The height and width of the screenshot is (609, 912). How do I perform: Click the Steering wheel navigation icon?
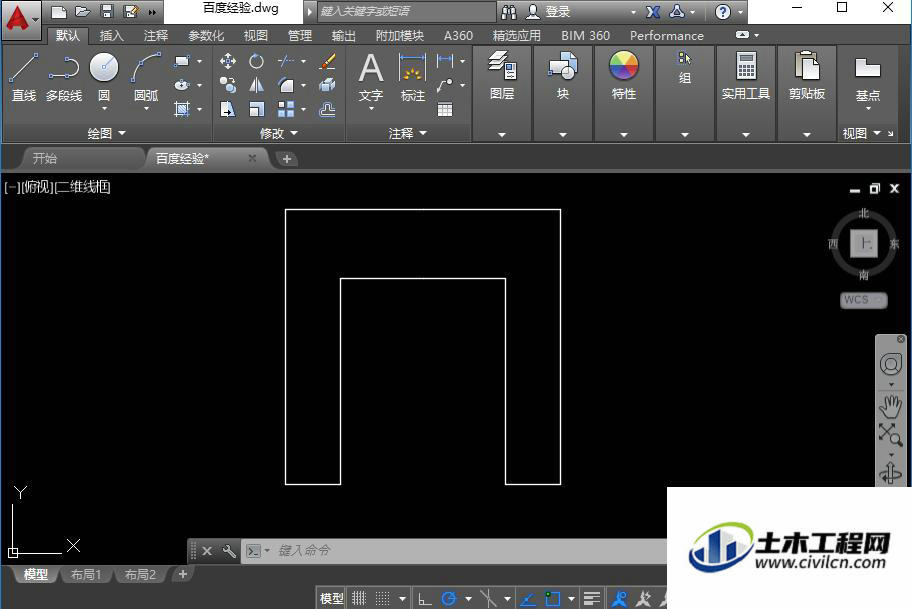pos(890,364)
